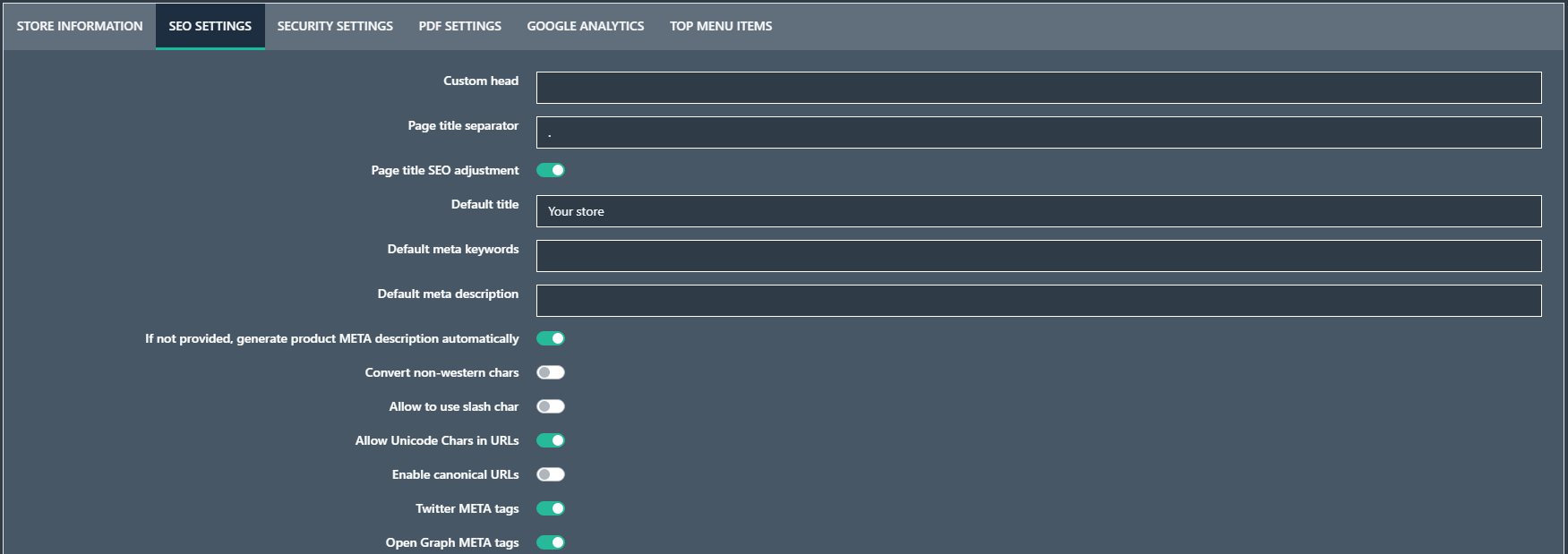Image resolution: width=1568 pixels, height=554 pixels.
Task: Click the 'Page title separator' label
Action: [x=463, y=125]
